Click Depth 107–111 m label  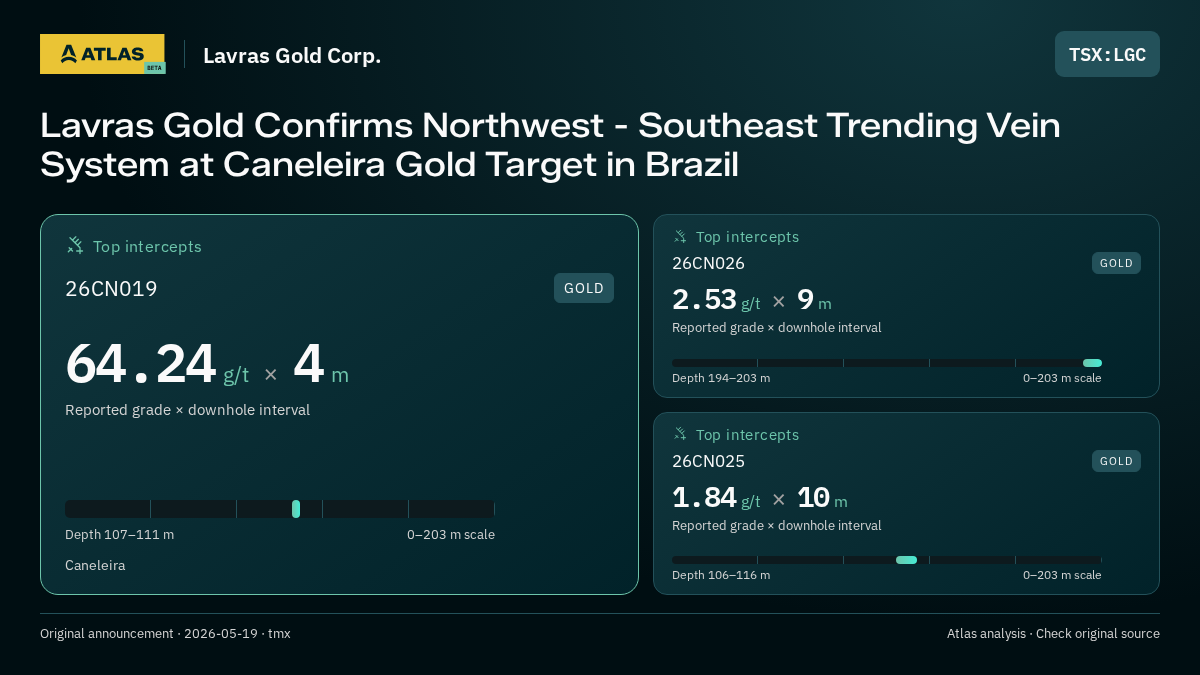[119, 535]
